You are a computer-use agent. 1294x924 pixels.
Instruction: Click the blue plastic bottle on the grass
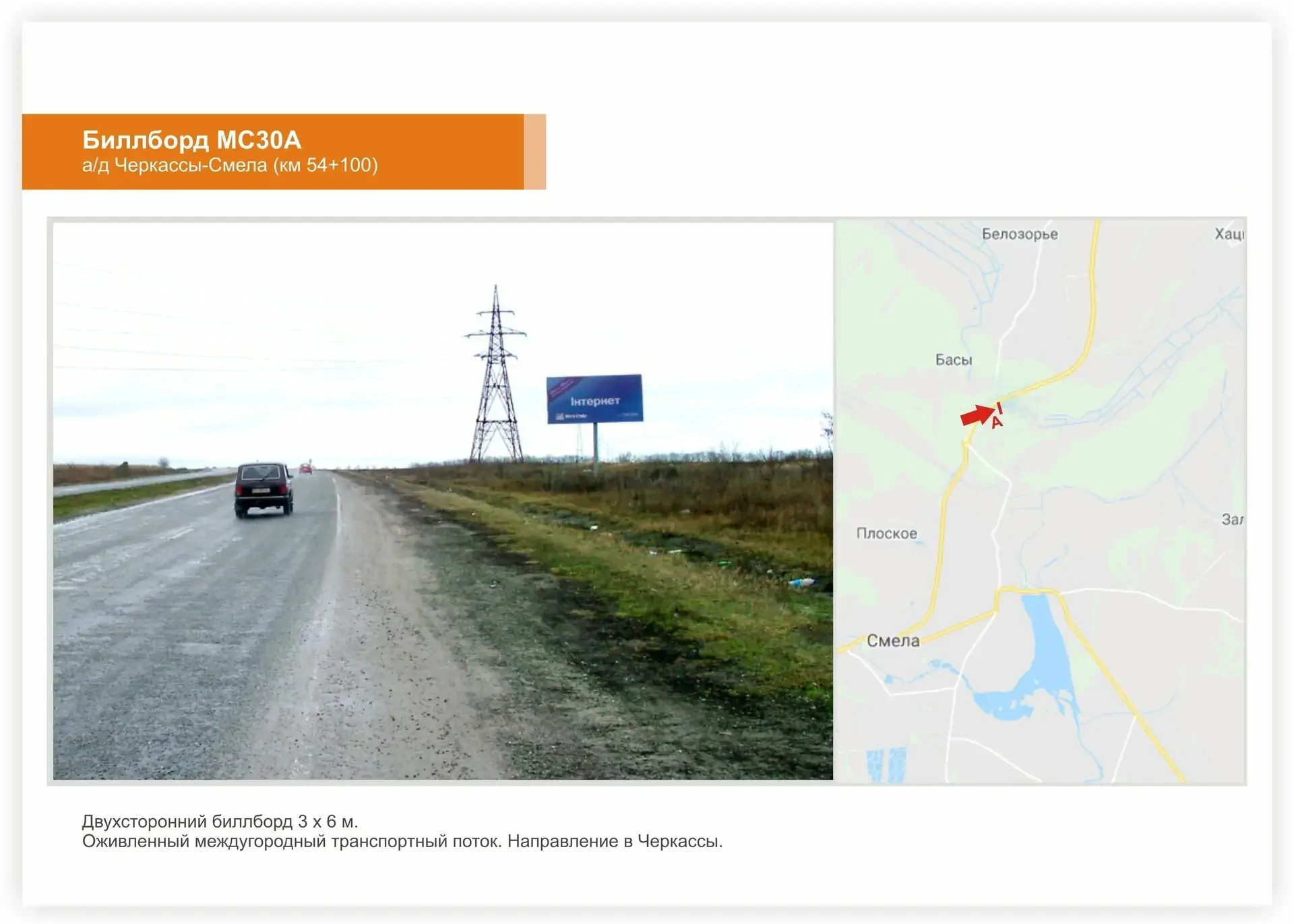(802, 582)
